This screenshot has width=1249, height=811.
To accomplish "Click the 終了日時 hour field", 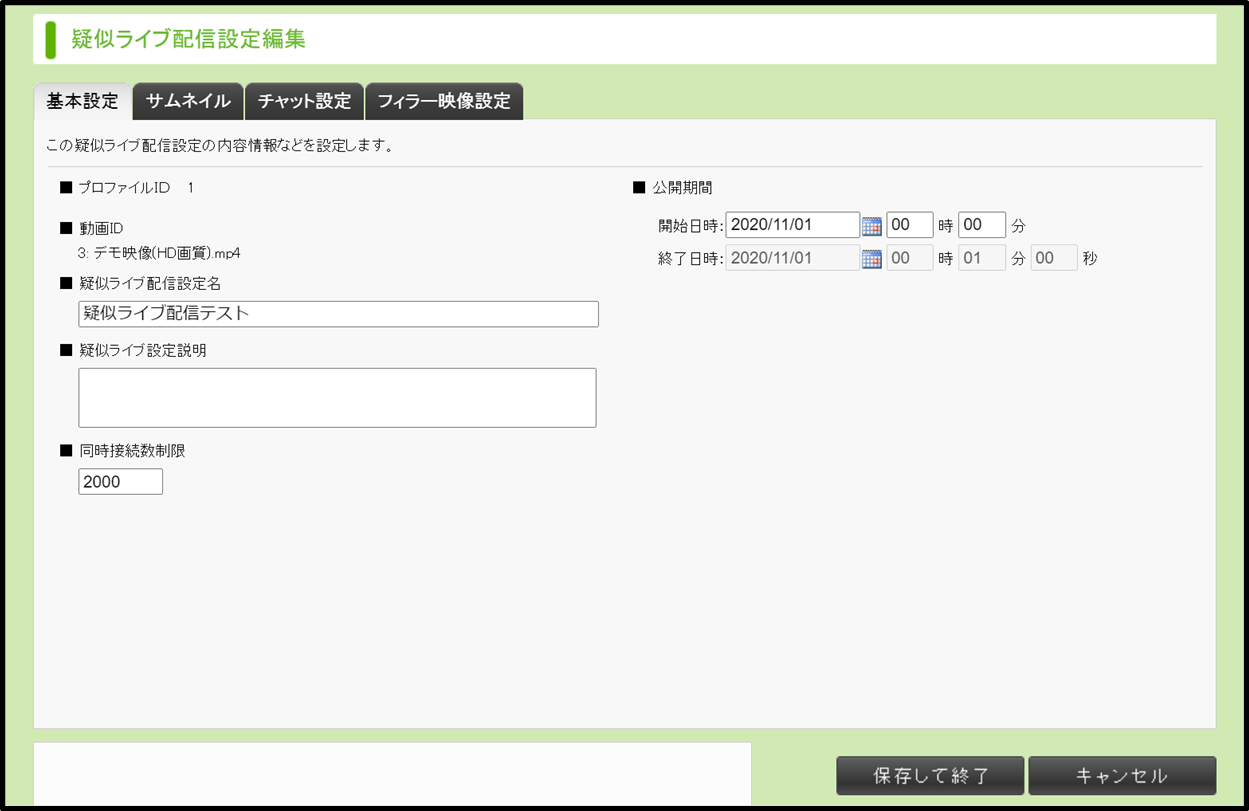I will pyautogui.click(x=910, y=258).
